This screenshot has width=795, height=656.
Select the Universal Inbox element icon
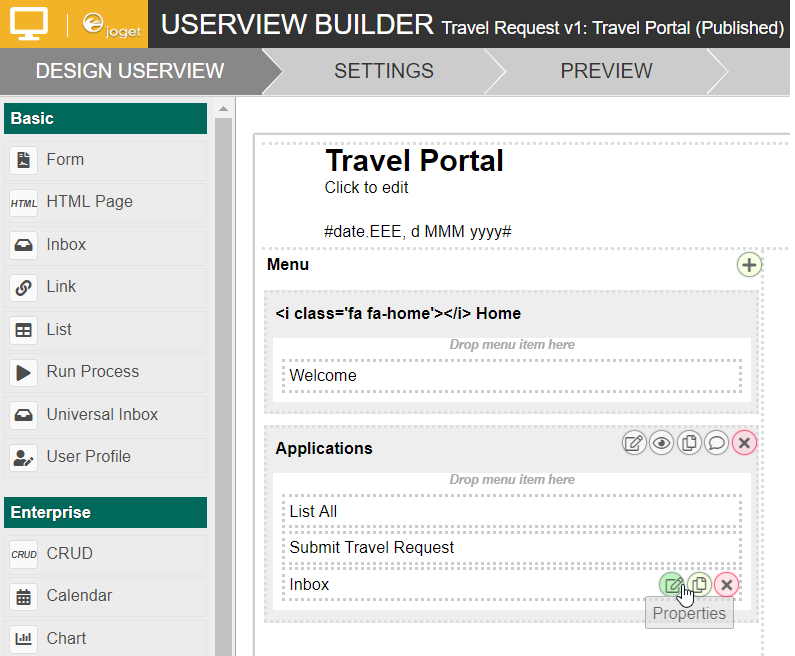[23, 415]
